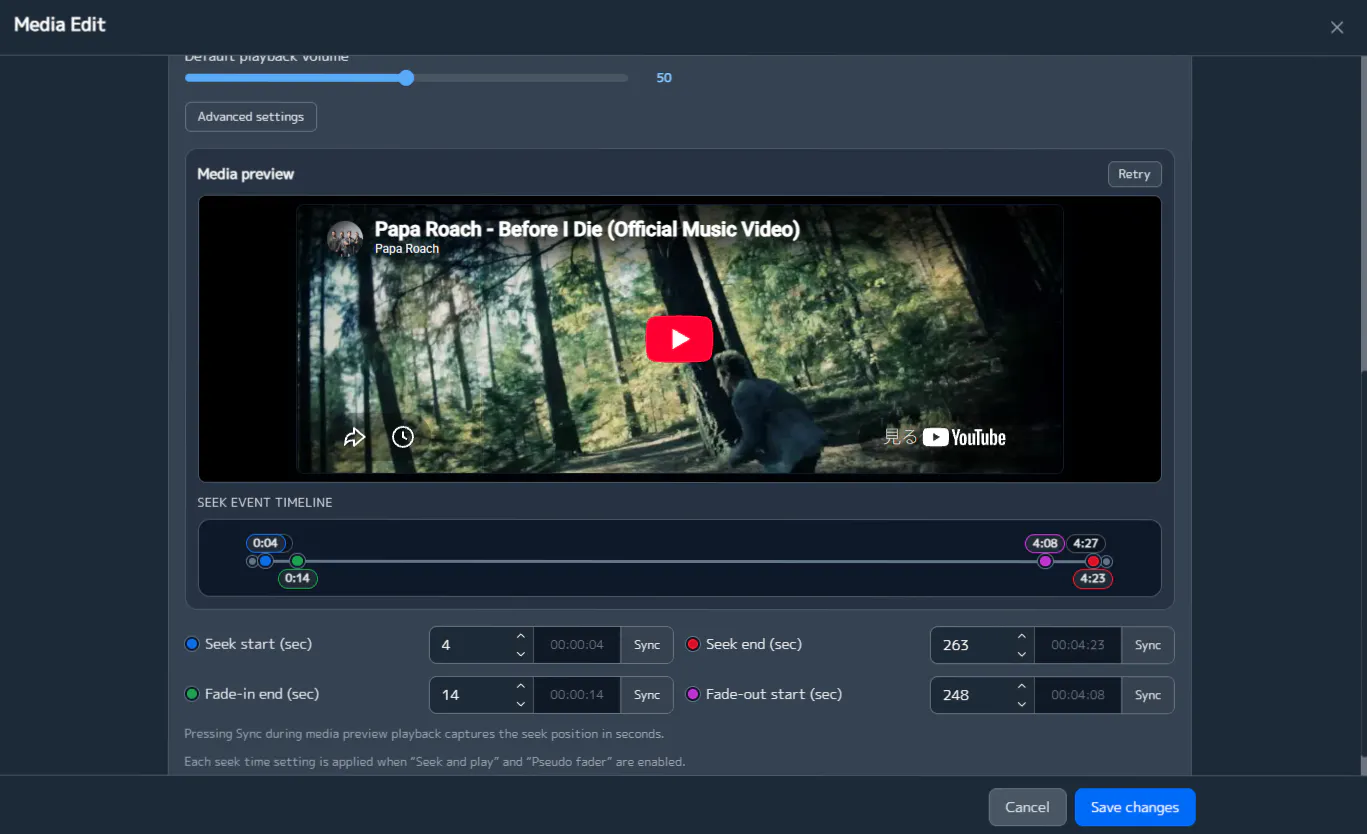
Task: Close the Media Edit dialog
Action: coord(1337,28)
